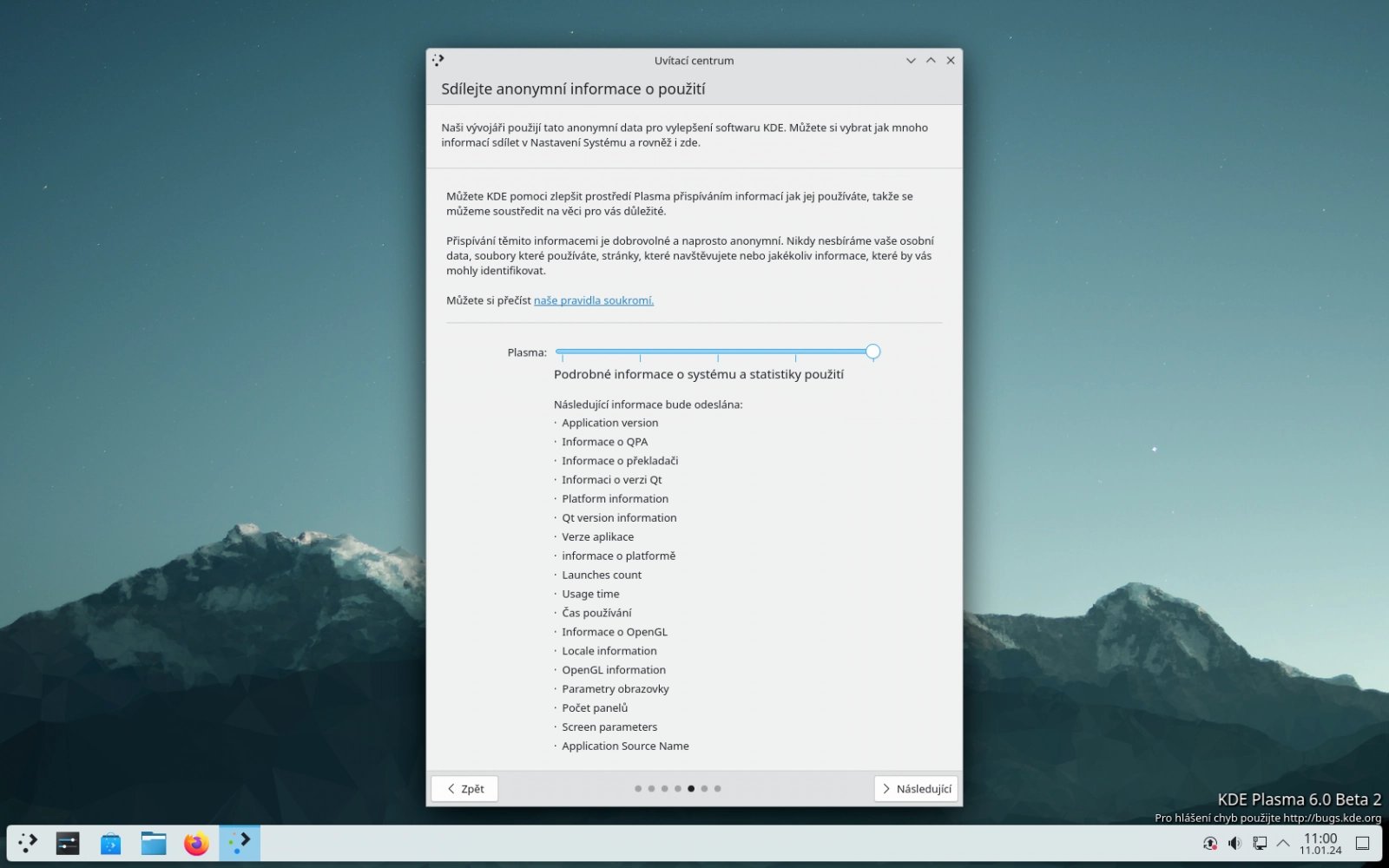Expand the hidden system tray icons
The width and height of the screenshot is (1389, 868).
pyautogui.click(x=1283, y=843)
